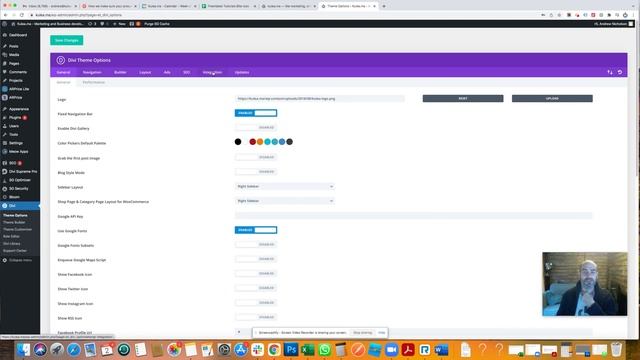Click the Reset logo button
The width and height of the screenshot is (640, 360).
[463, 98]
